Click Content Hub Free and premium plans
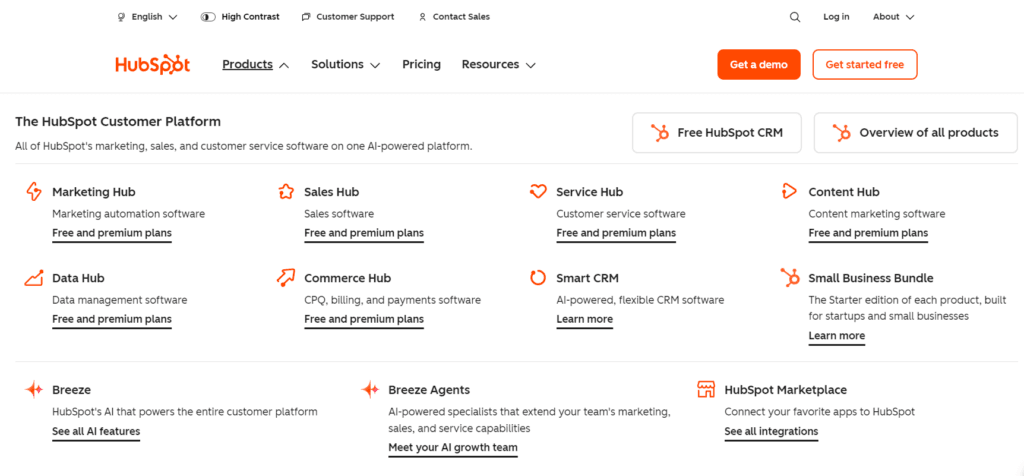 pos(868,233)
